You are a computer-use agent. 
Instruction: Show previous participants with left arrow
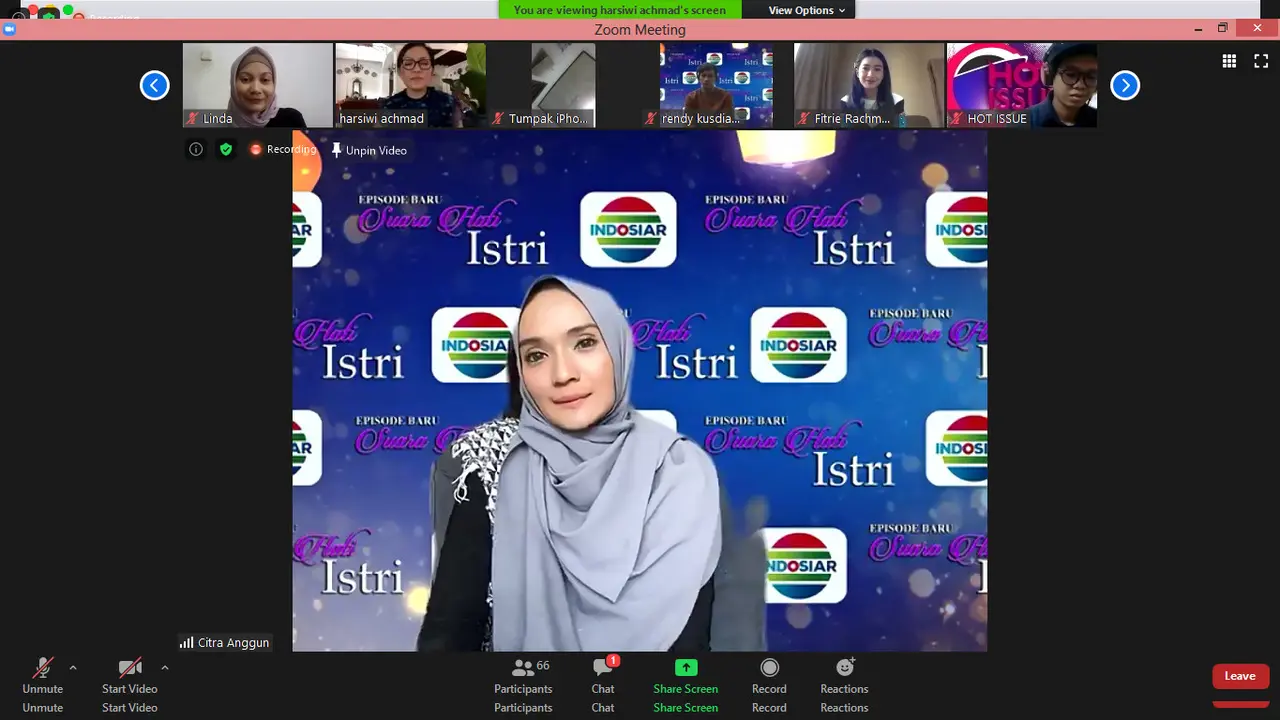tap(154, 85)
